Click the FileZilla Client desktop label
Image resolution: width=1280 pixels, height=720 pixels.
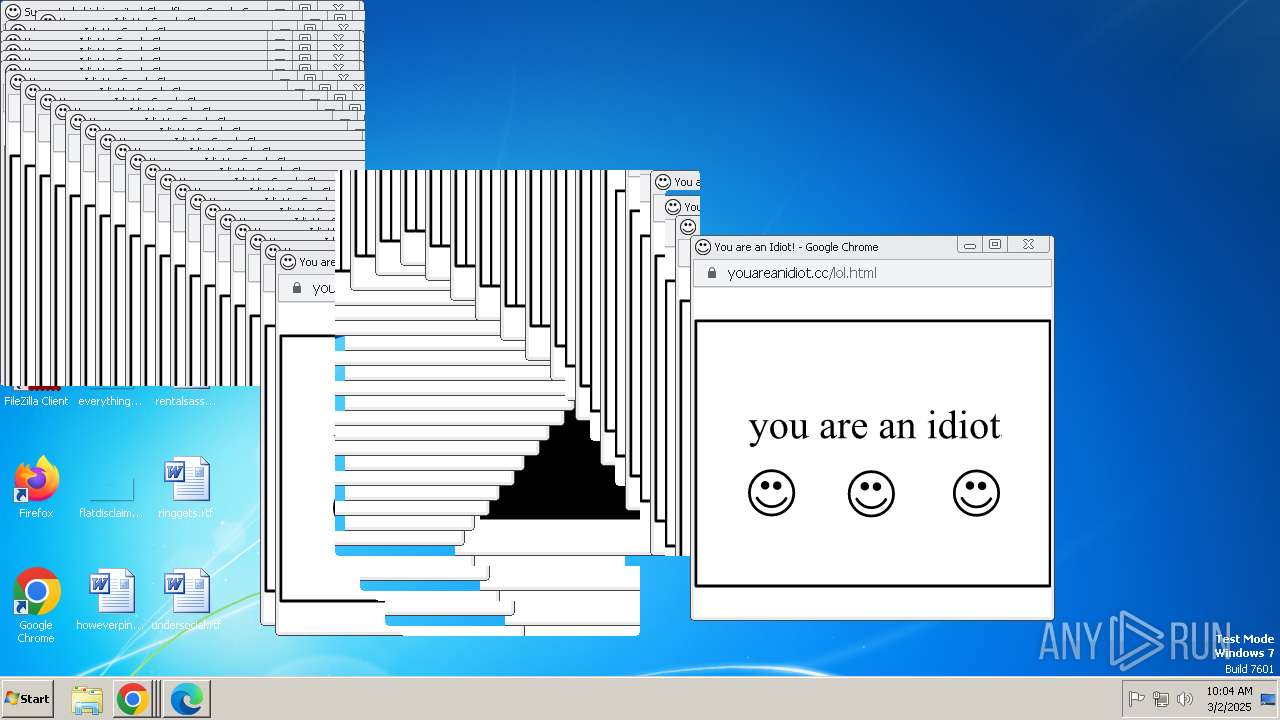(x=36, y=401)
